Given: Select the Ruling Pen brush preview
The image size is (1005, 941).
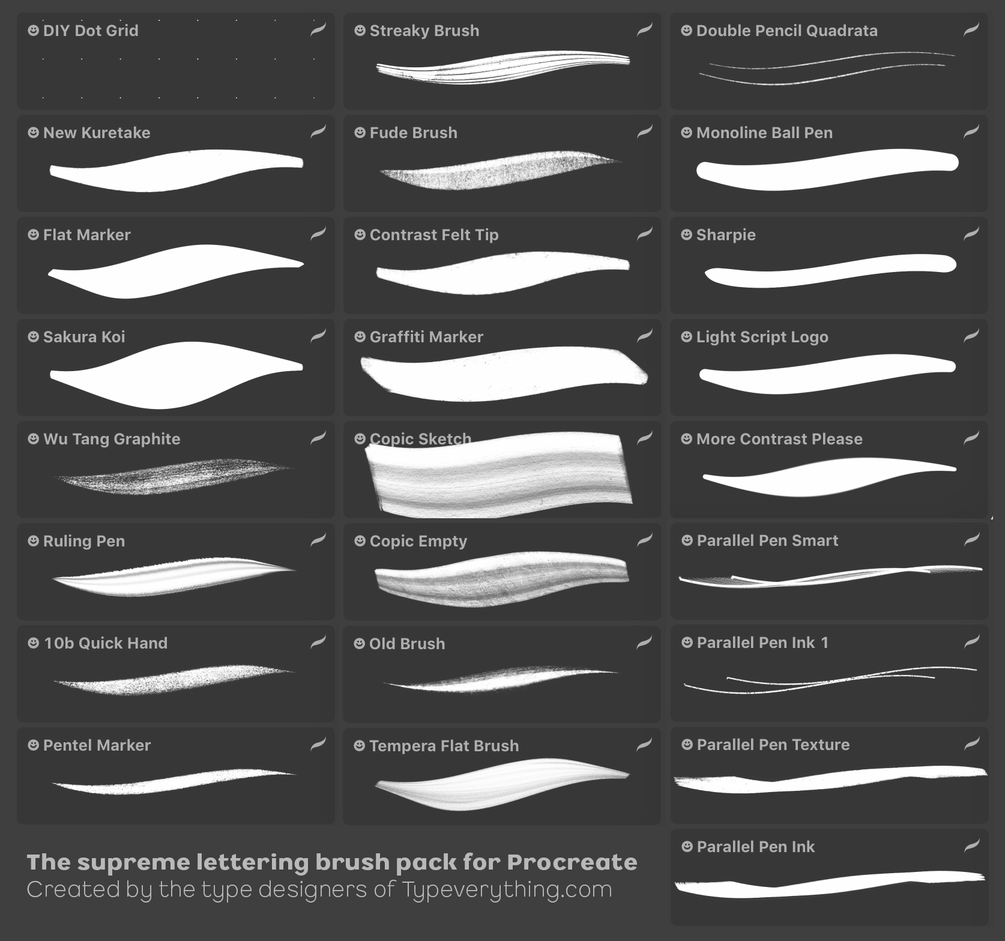Looking at the screenshot, I should click(174, 576).
